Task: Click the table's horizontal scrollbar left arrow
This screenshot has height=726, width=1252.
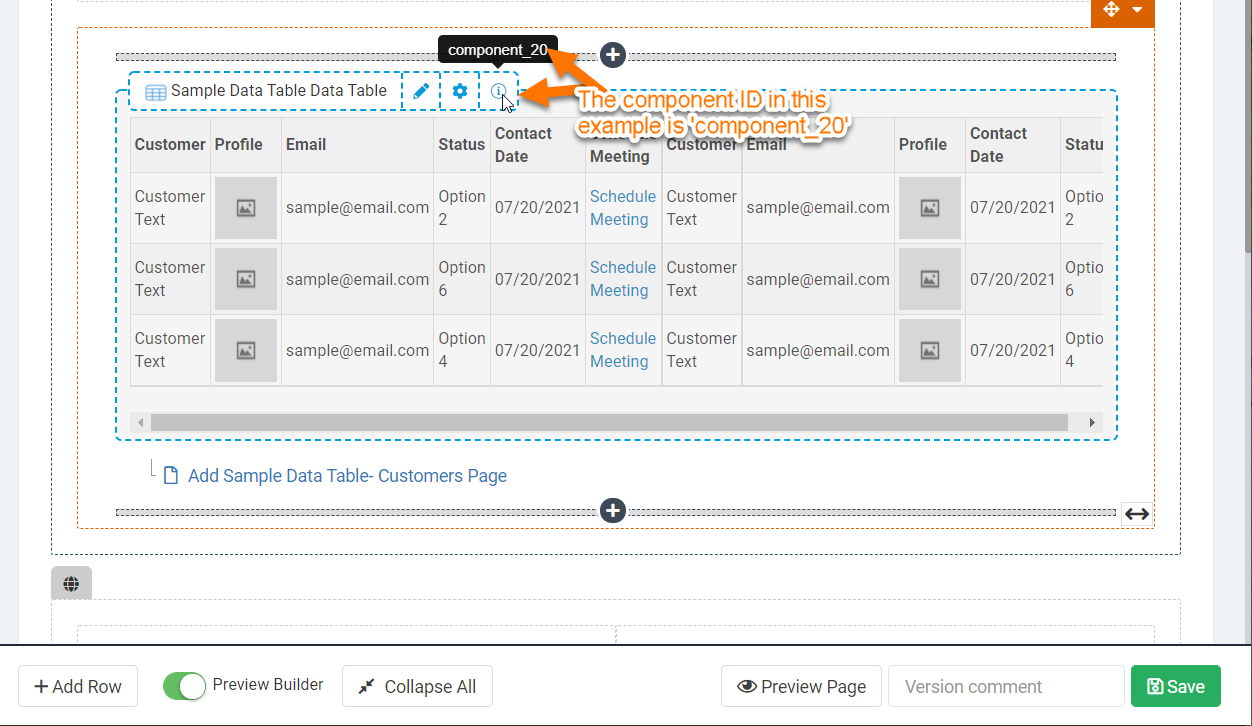Action: coord(140,423)
